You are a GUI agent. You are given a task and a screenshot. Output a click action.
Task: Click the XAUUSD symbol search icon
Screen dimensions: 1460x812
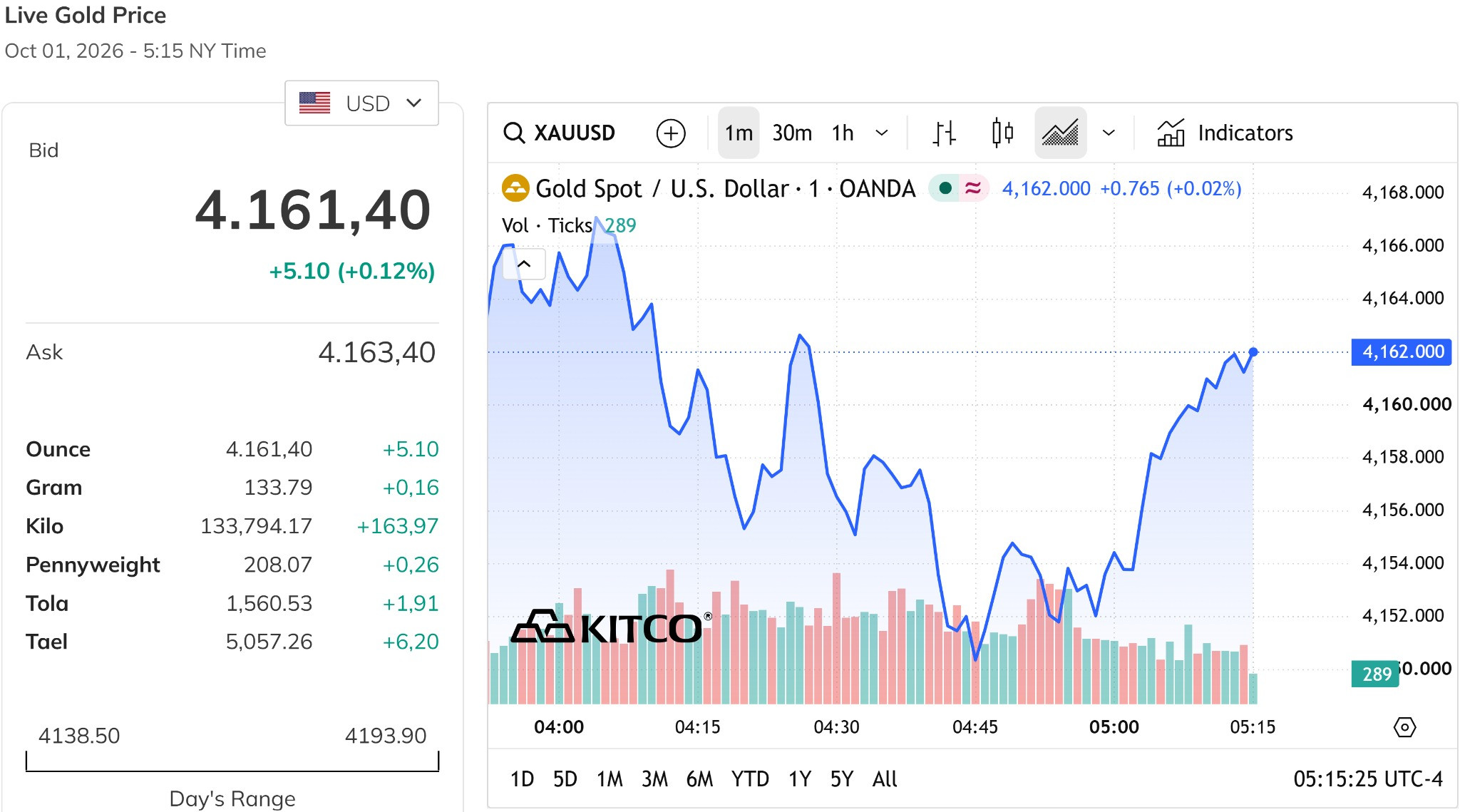(514, 133)
